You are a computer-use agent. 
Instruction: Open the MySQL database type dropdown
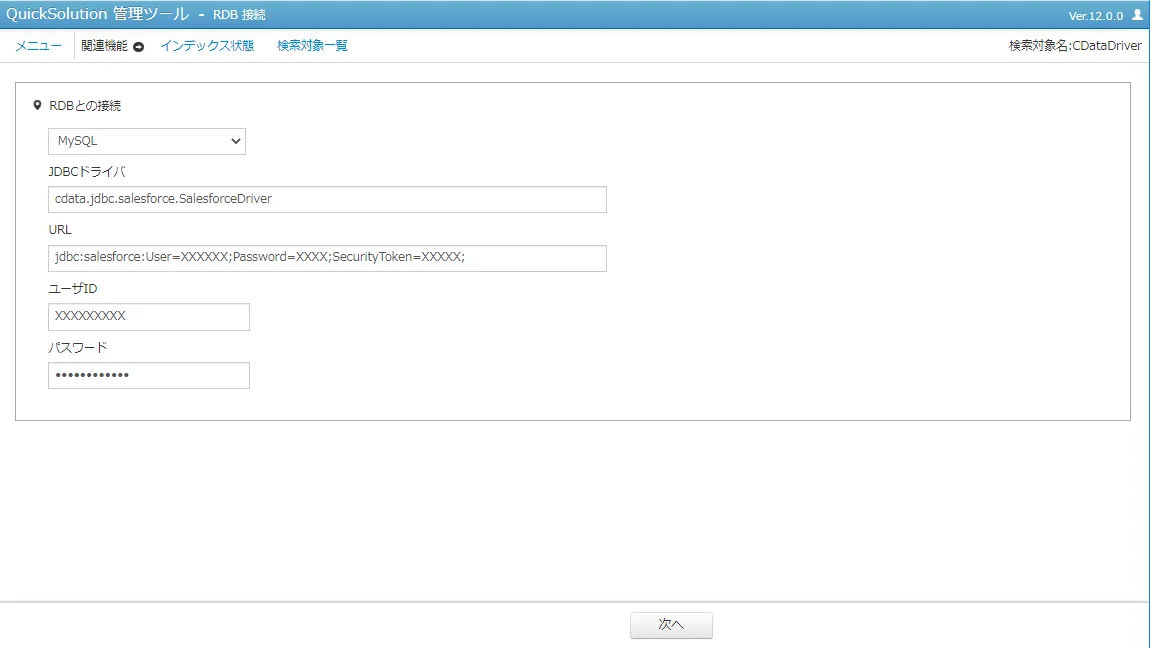[x=147, y=141]
